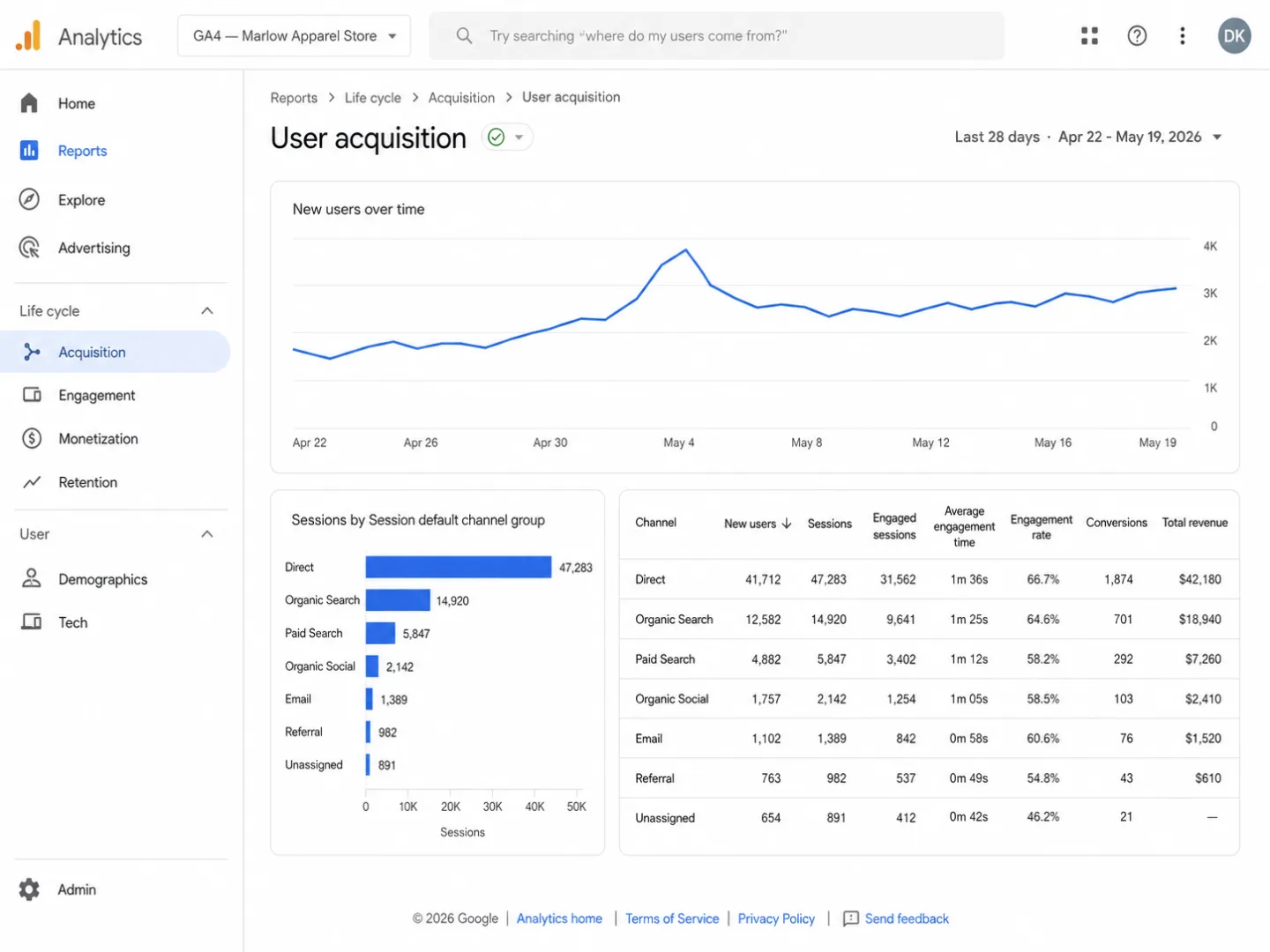Click the Direct bar in sessions chart
Viewport: 1270px width, 952px height.
pos(459,567)
